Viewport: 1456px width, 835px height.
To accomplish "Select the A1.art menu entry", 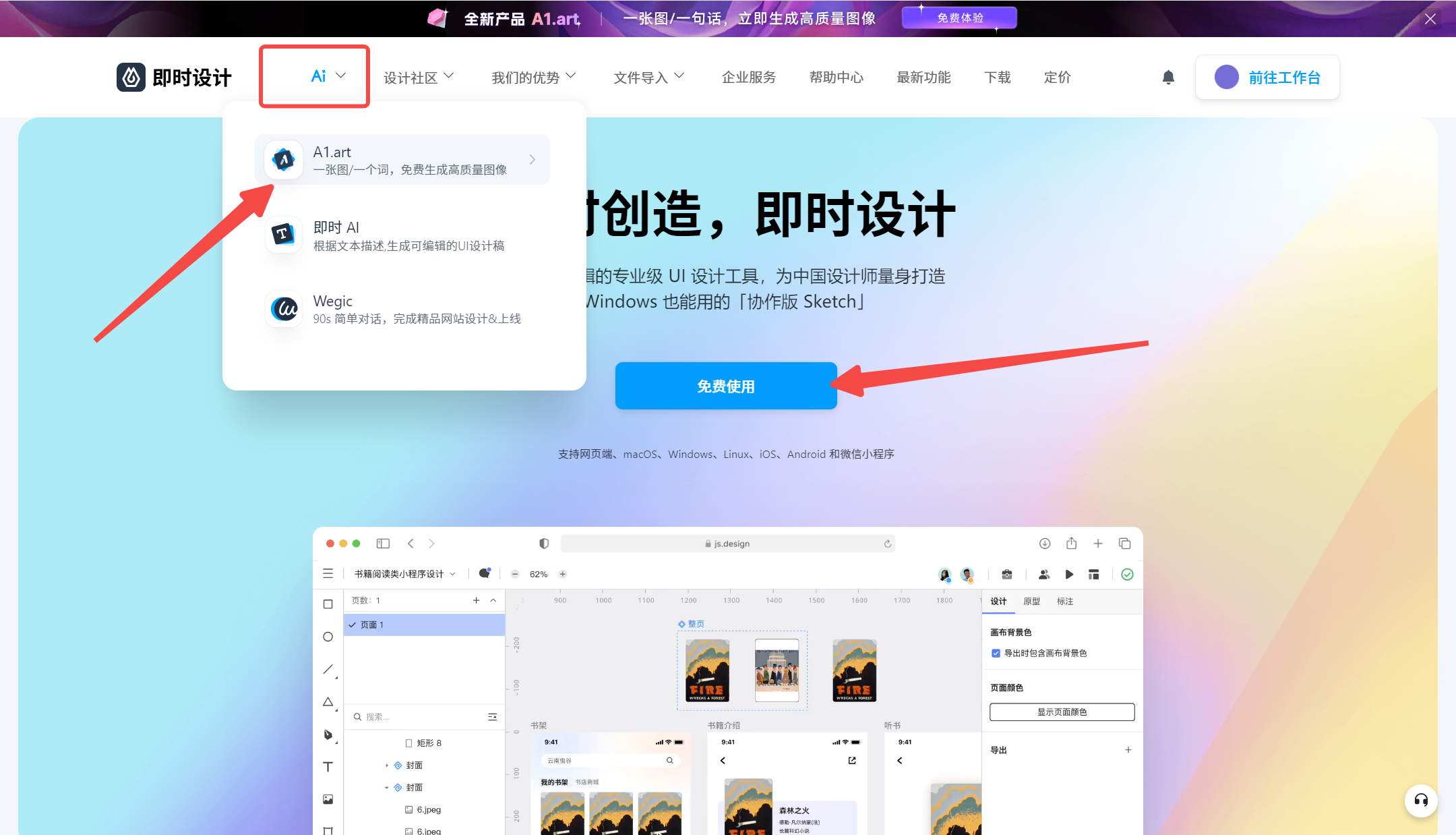I will 402,160.
